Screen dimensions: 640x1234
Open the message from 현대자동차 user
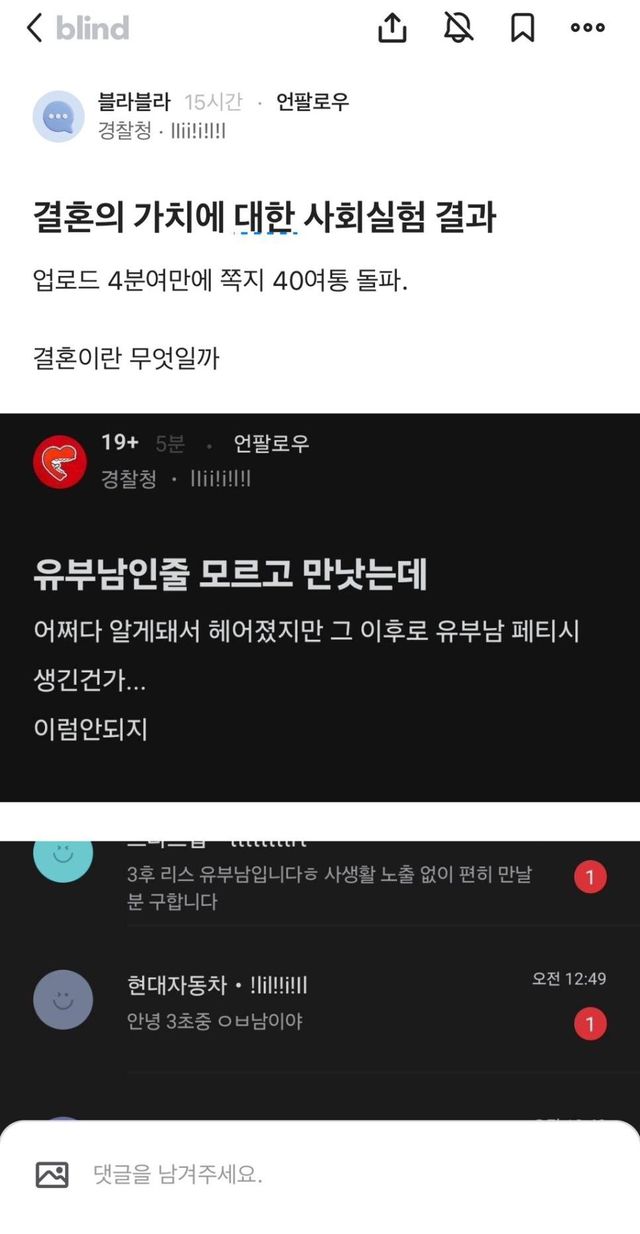320,1002
